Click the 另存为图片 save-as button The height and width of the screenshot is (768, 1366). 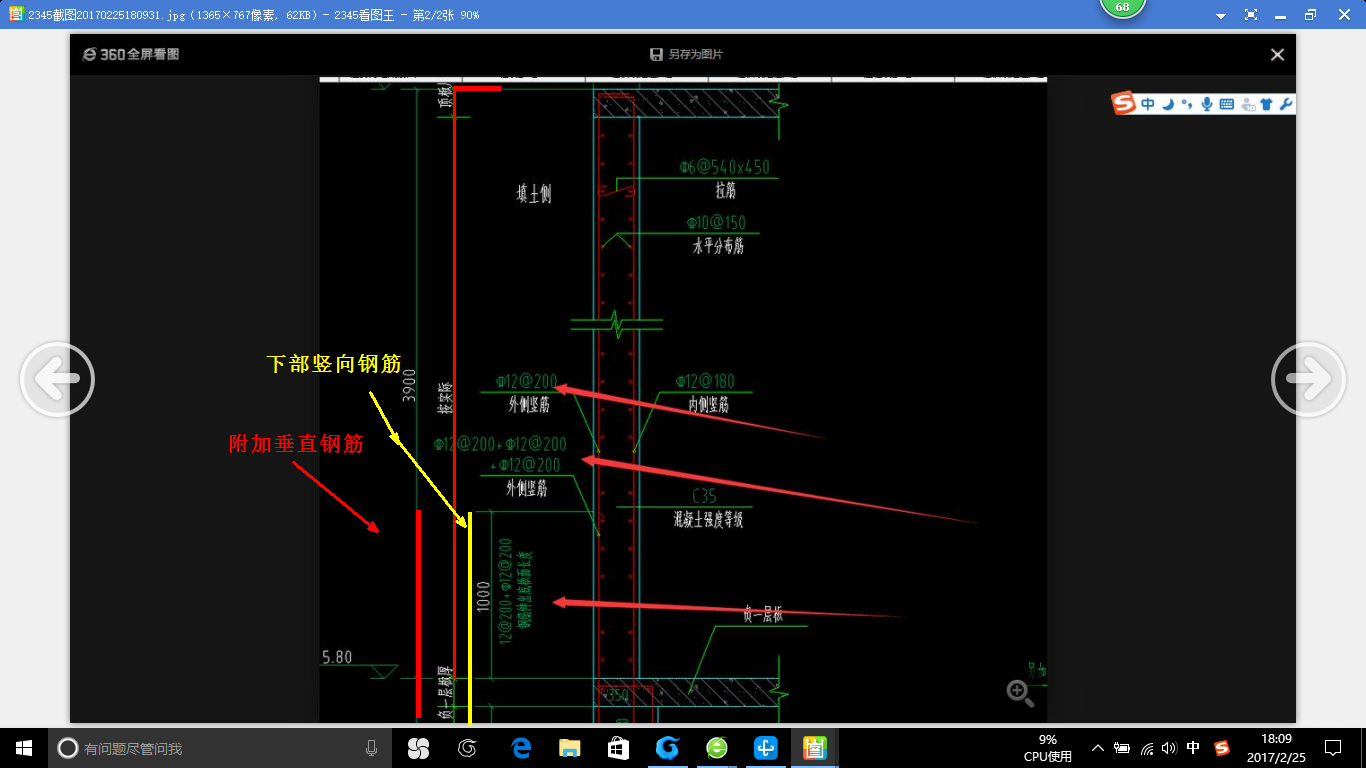pos(686,54)
